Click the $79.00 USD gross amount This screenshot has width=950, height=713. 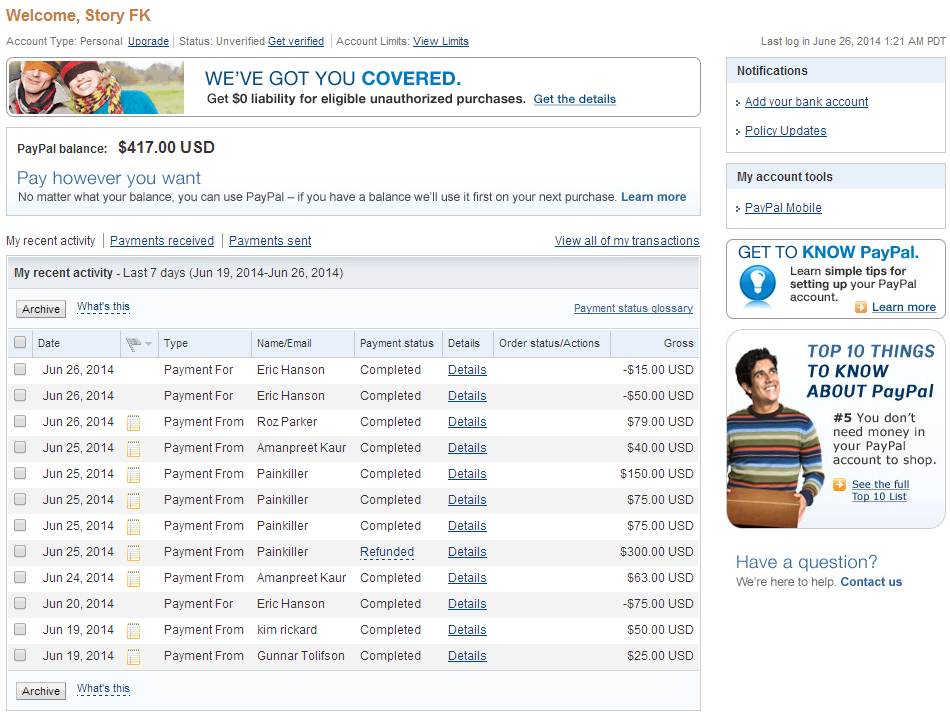point(660,422)
